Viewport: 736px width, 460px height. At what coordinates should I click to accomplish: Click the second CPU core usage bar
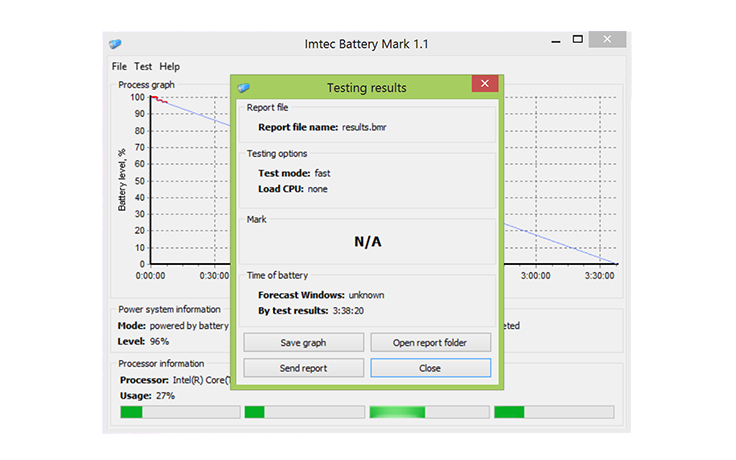[x=305, y=412]
